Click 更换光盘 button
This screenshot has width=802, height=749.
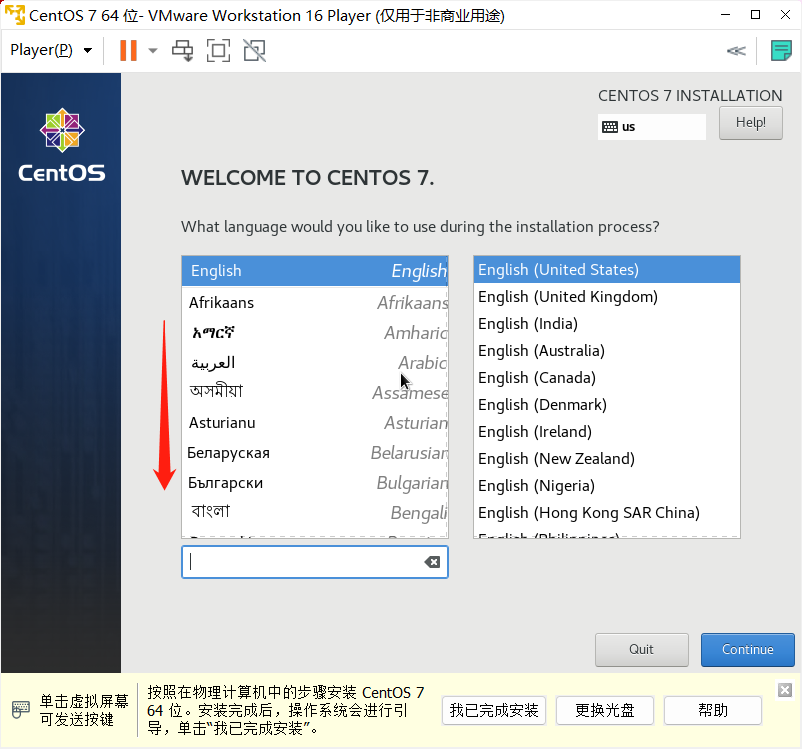pyautogui.click(x=605, y=711)
